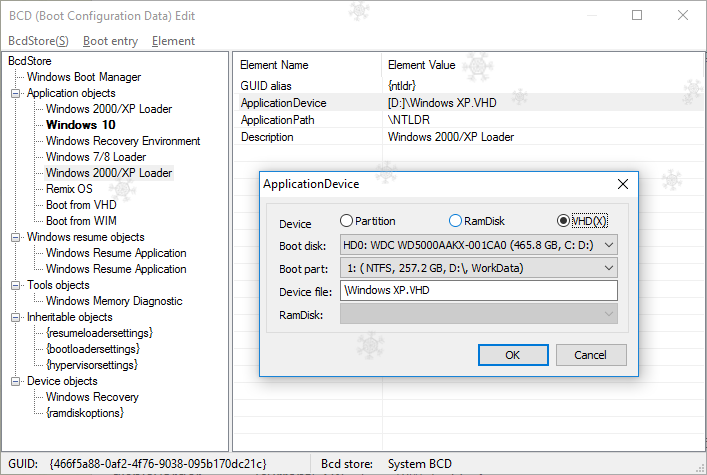Select the {hypervisorsettings} entry
707x475 pixels.
(92, 365)
